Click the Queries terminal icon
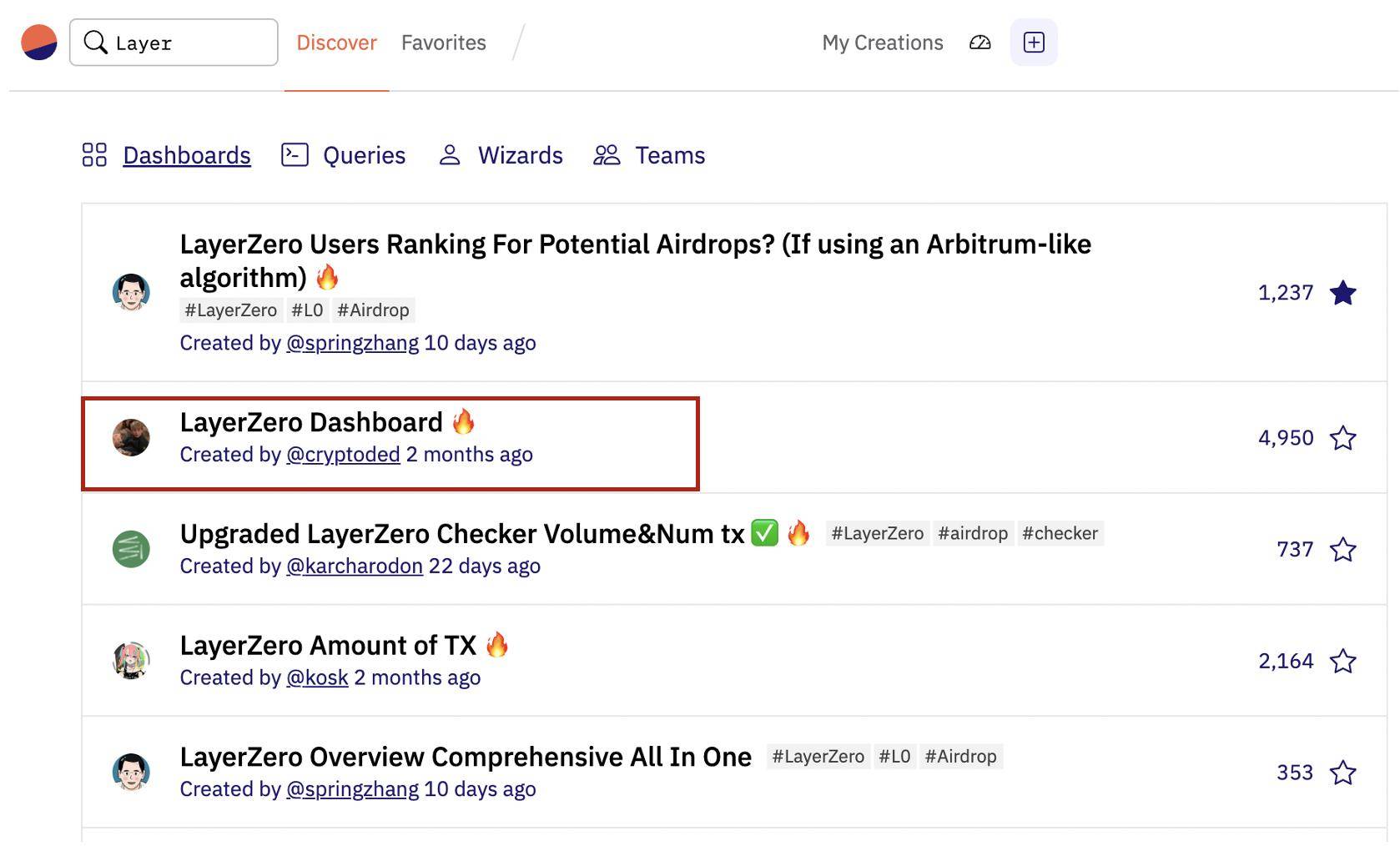 pos(295,155)
